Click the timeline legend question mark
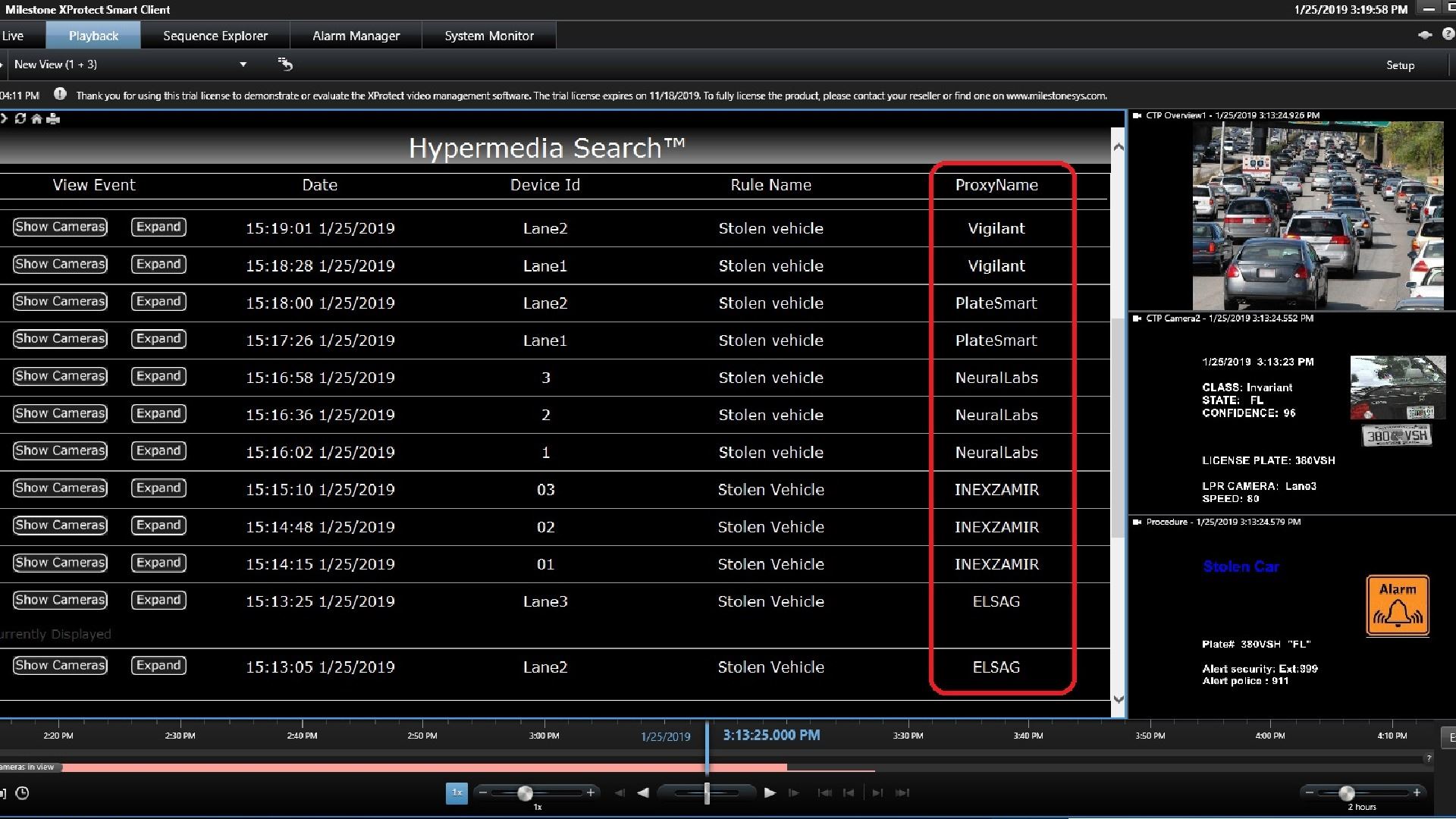Viewport: 1456px width, 819px height. 1429,758
